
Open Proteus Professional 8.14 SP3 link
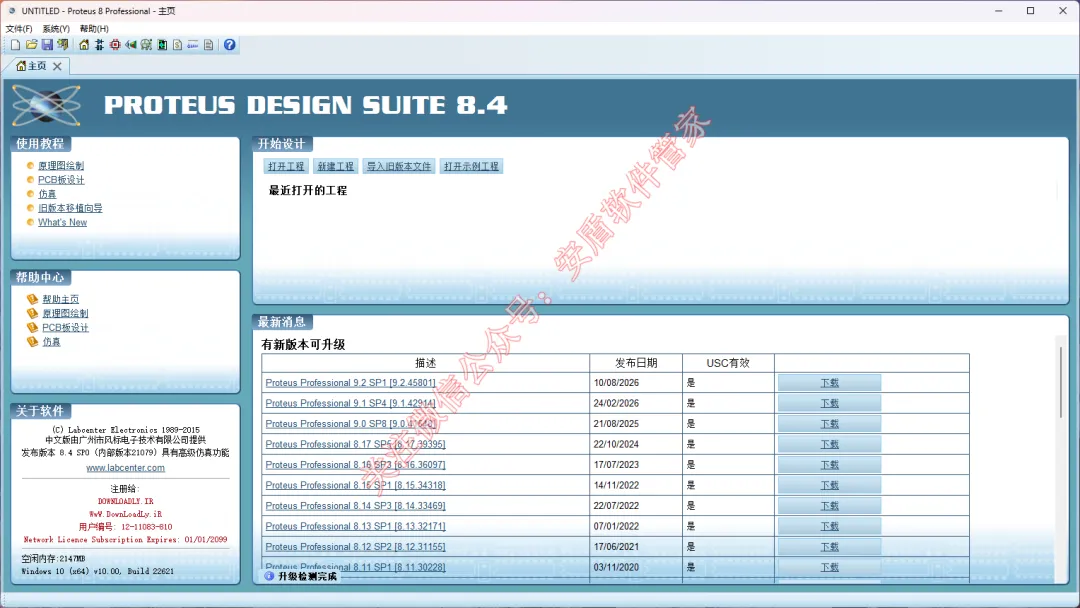click(x=355, y=506)
